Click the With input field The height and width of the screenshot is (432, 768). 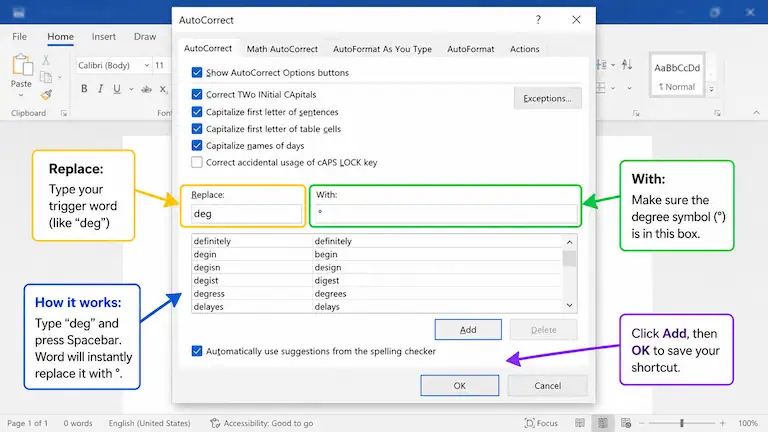point(446,214)
